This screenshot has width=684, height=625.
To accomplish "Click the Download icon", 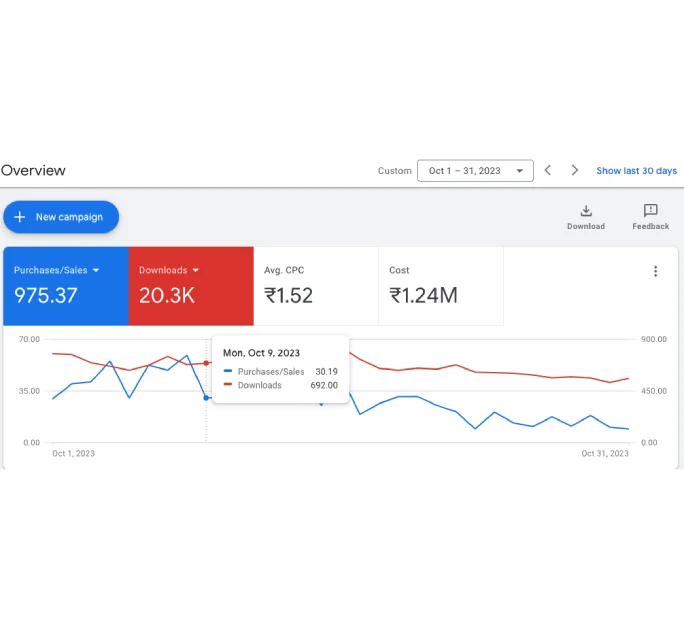I will pyautogui.click(x=586, y=211).
